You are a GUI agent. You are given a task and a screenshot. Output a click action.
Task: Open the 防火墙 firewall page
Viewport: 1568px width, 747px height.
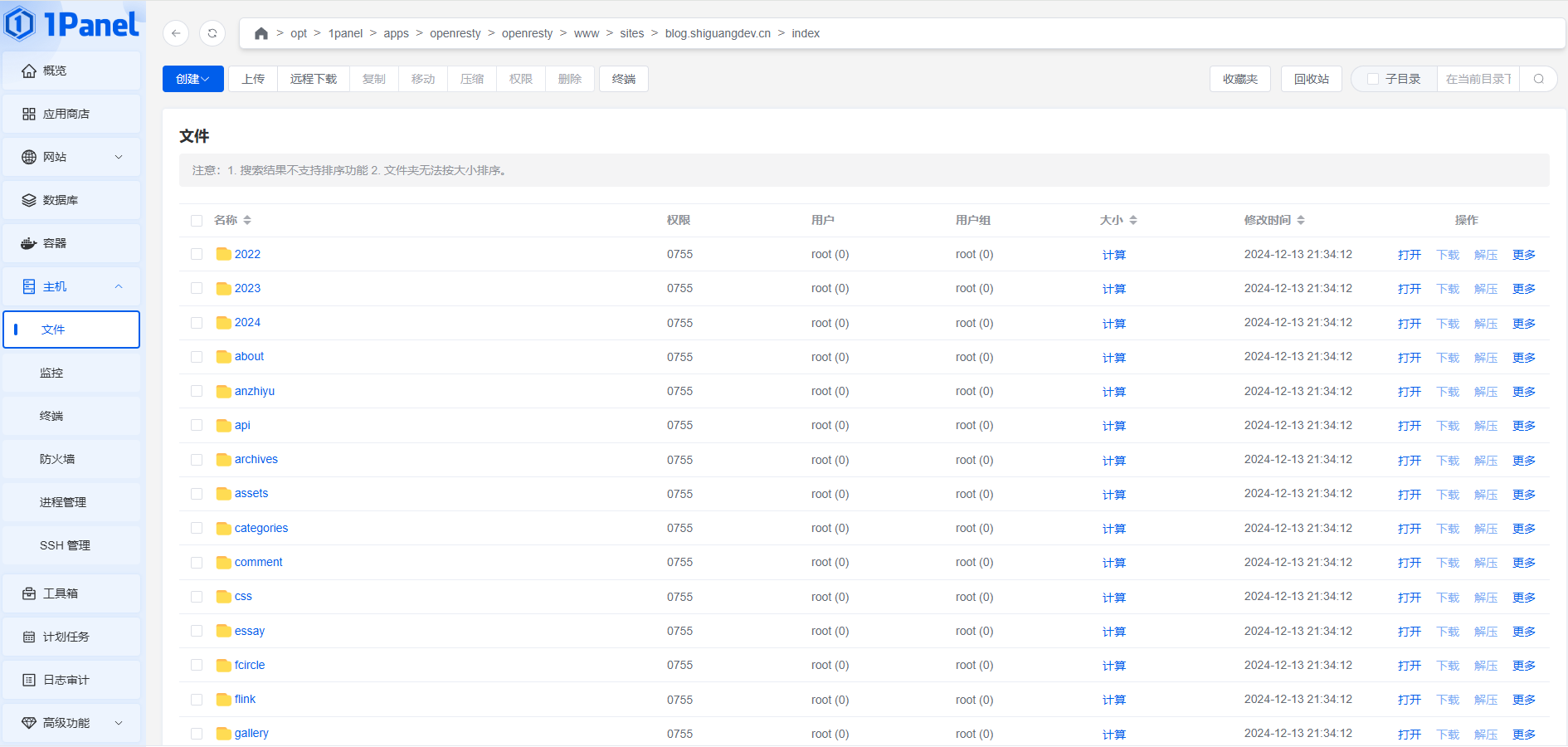pos(71,459)
